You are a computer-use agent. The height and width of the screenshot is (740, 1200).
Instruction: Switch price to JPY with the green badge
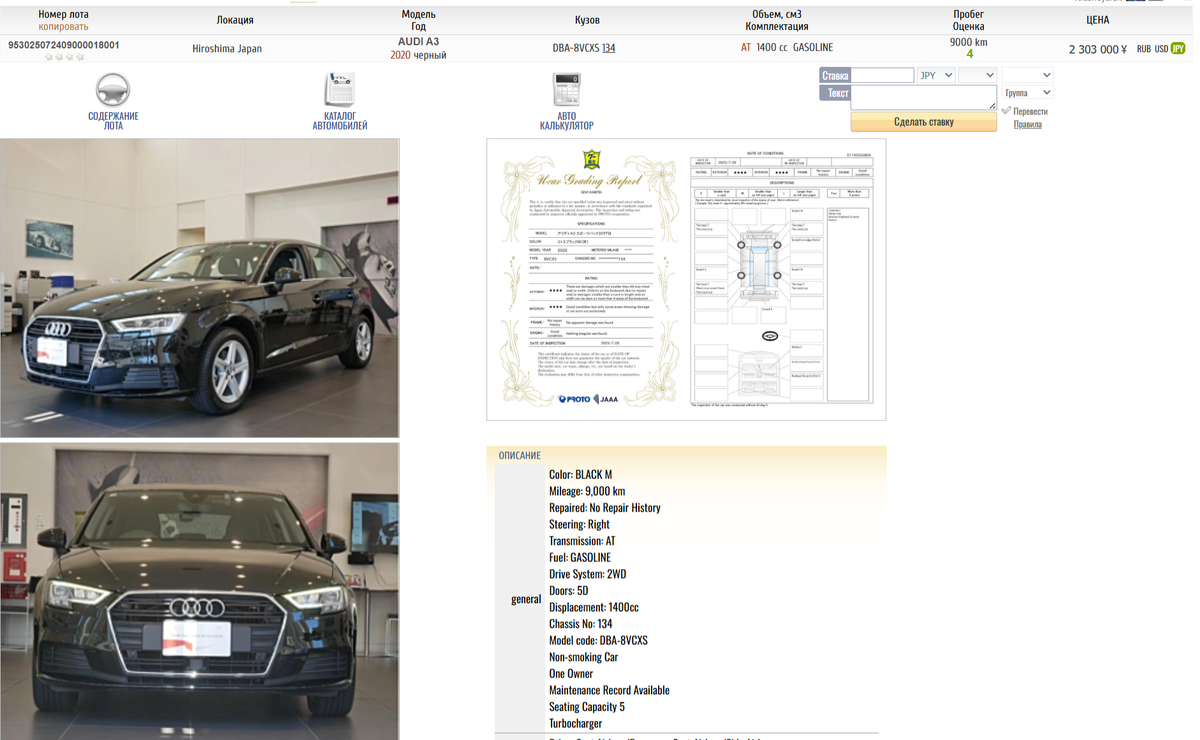coord(1178,48)
